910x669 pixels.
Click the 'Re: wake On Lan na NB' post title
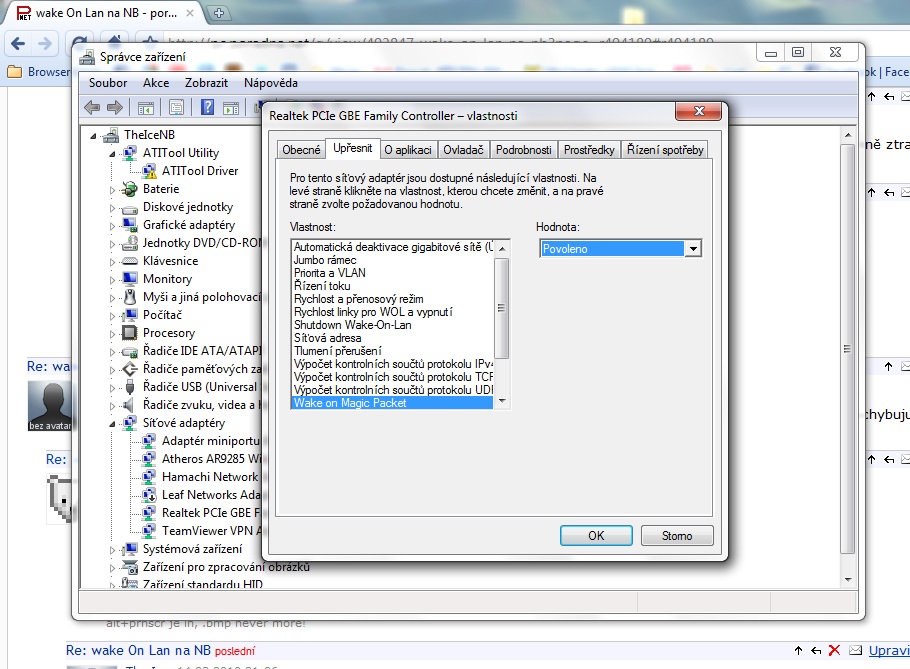click(x=138, y=650)
